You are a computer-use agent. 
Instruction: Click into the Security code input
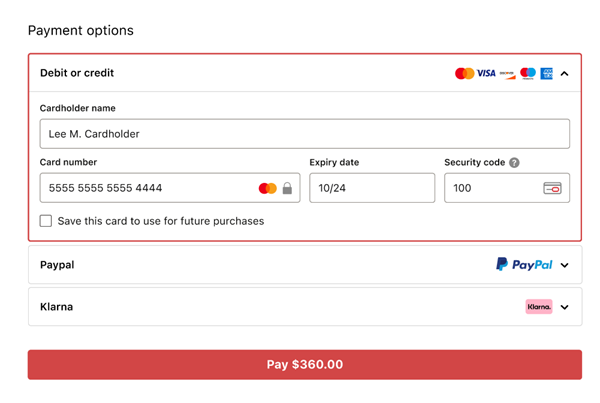click(x=490, y=188)
